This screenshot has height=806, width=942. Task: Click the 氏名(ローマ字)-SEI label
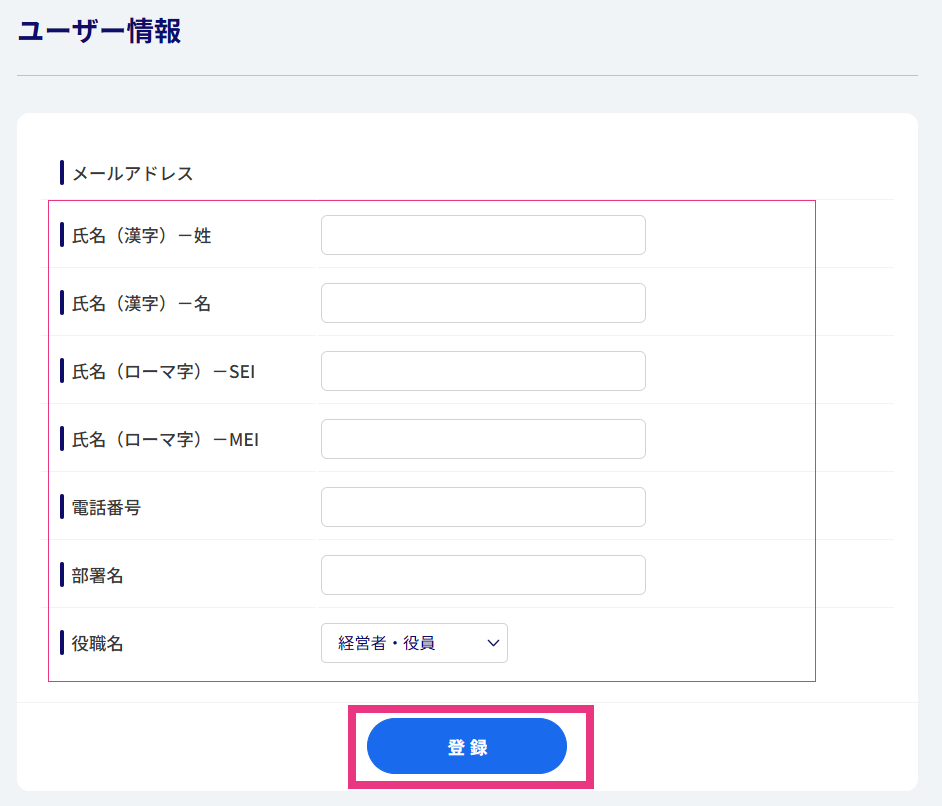163,371
